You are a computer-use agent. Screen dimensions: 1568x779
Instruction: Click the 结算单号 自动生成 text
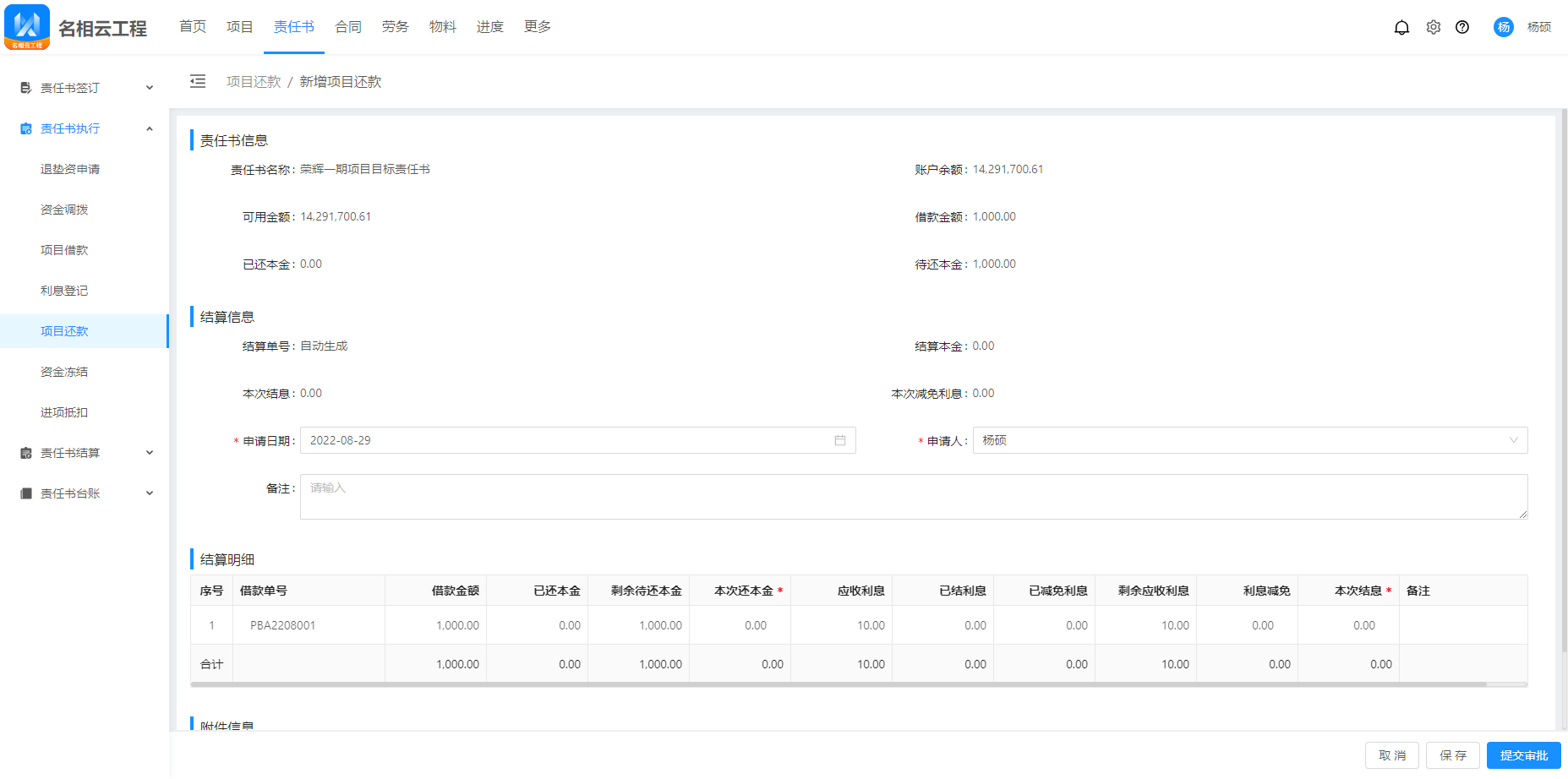[324, 346]
